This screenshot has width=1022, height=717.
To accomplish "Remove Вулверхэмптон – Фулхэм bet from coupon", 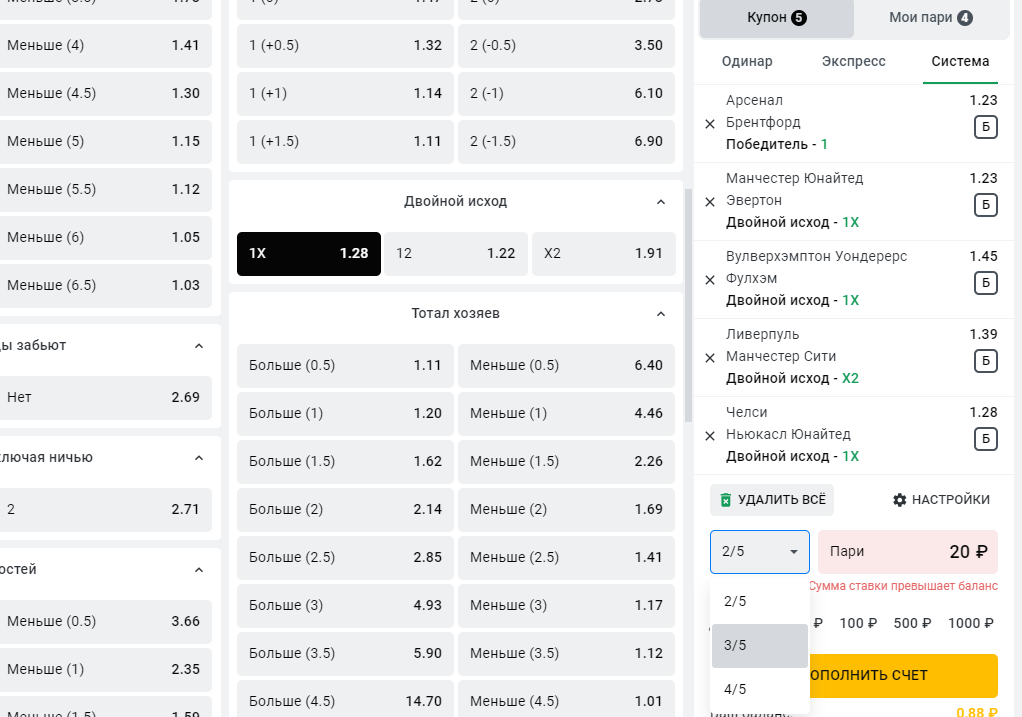I will click(x=710, y=280).
